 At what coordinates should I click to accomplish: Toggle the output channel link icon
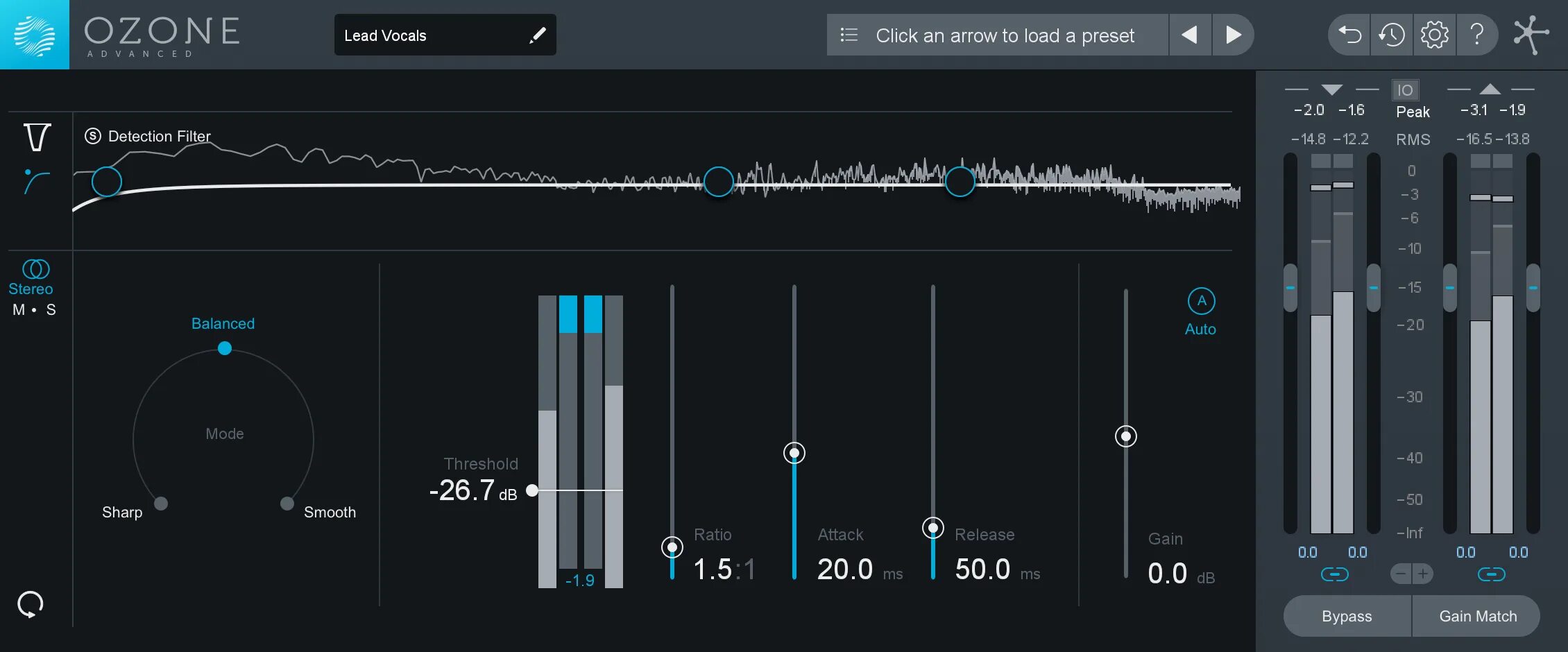tap(1491, 574)
